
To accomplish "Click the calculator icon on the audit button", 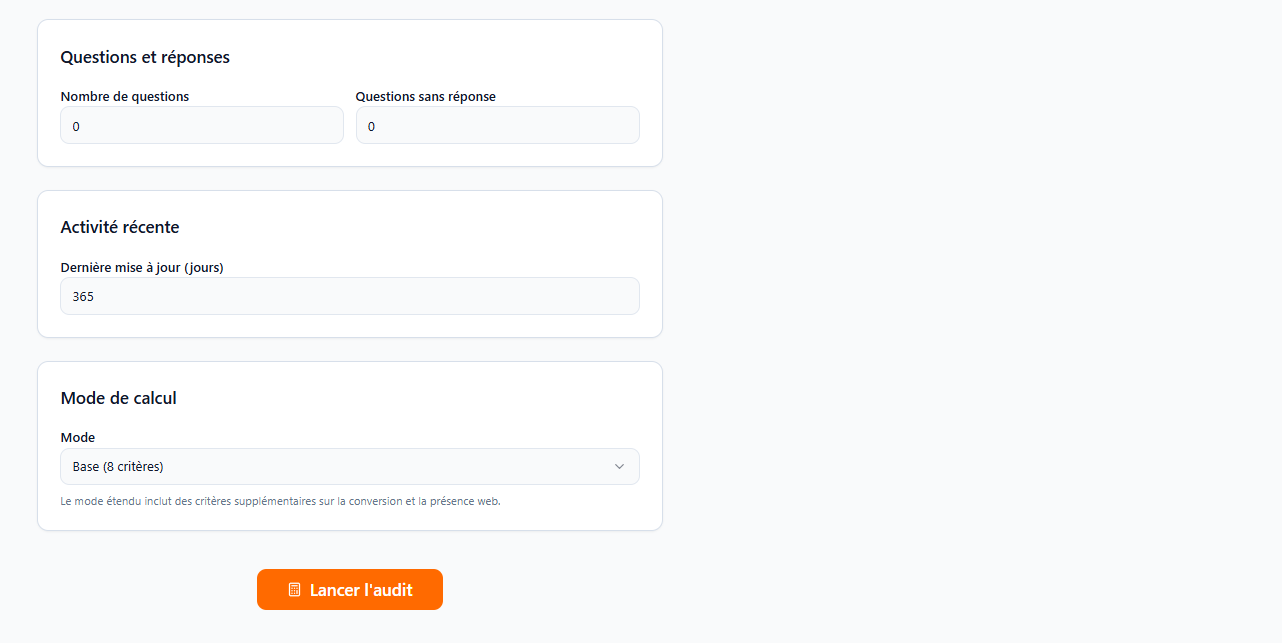I will click(294, 590).
